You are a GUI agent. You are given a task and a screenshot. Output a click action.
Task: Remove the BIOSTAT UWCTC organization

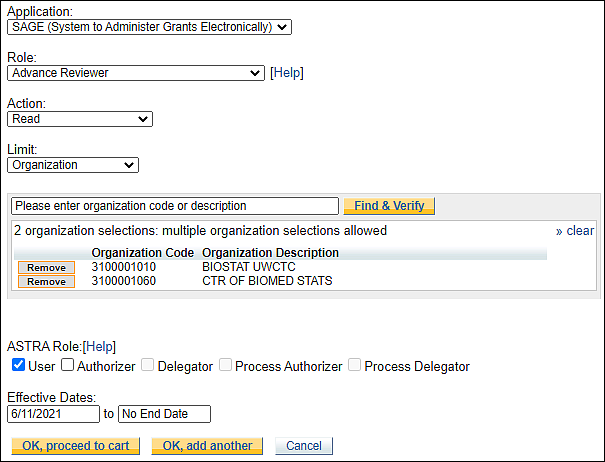coord(46,267)
